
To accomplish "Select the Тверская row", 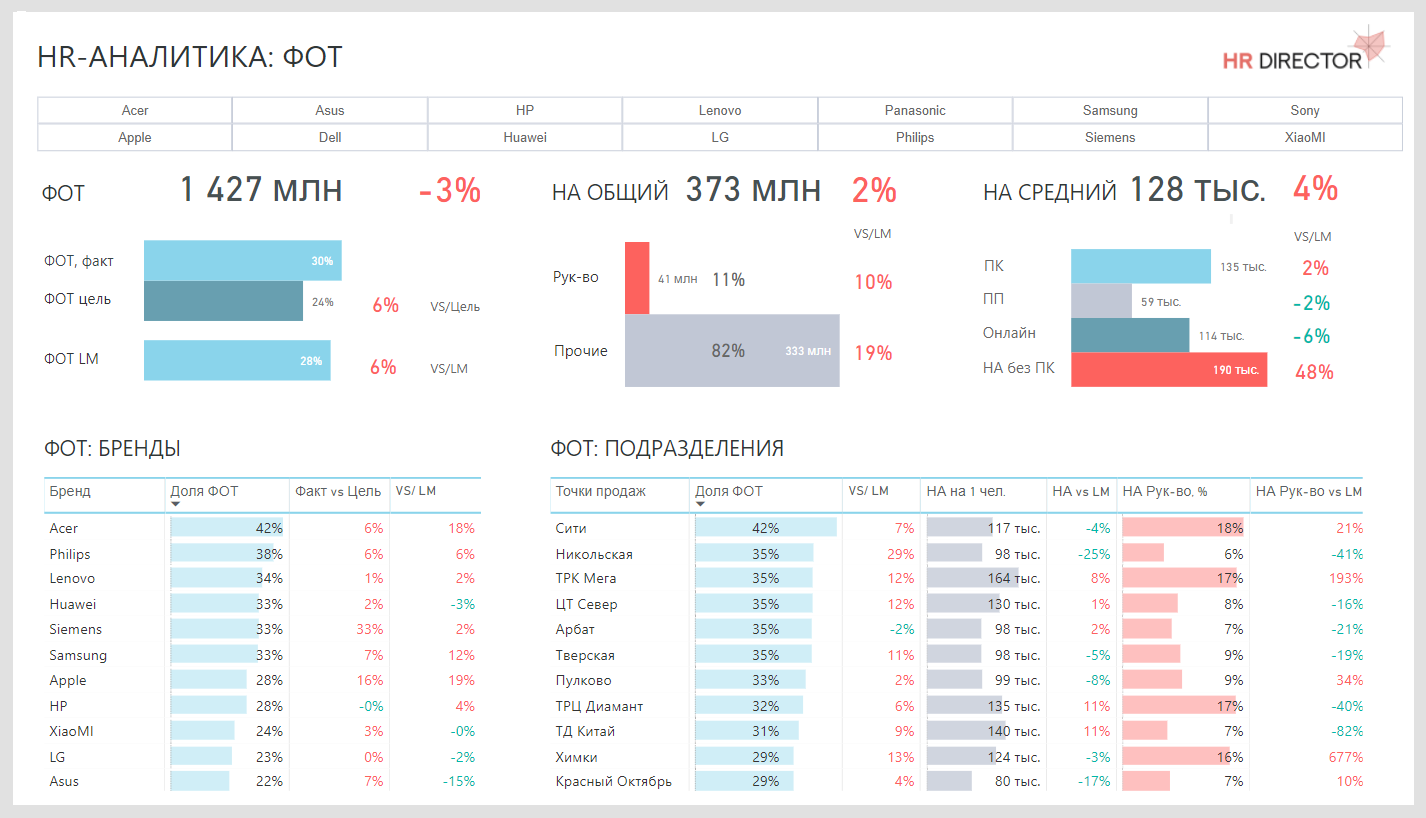I will pos(957,655).
